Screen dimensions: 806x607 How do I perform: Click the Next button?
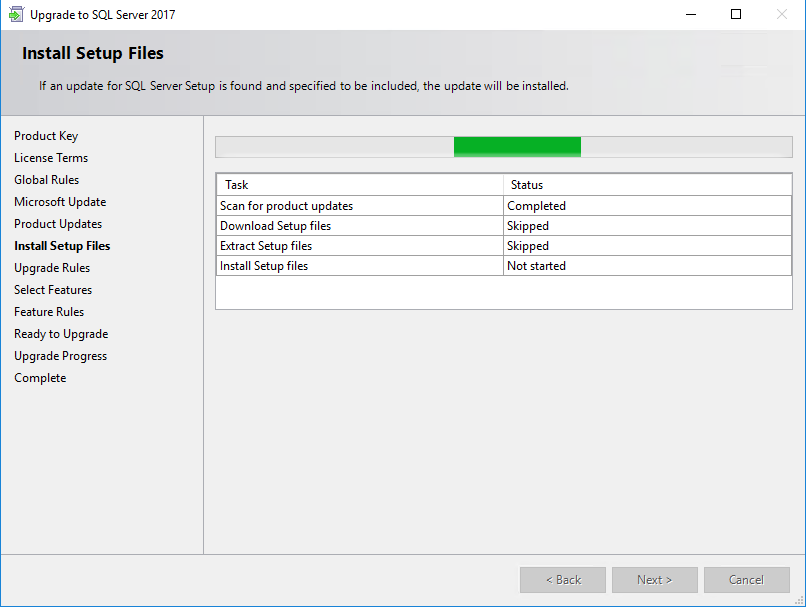(x=654, y=580)
